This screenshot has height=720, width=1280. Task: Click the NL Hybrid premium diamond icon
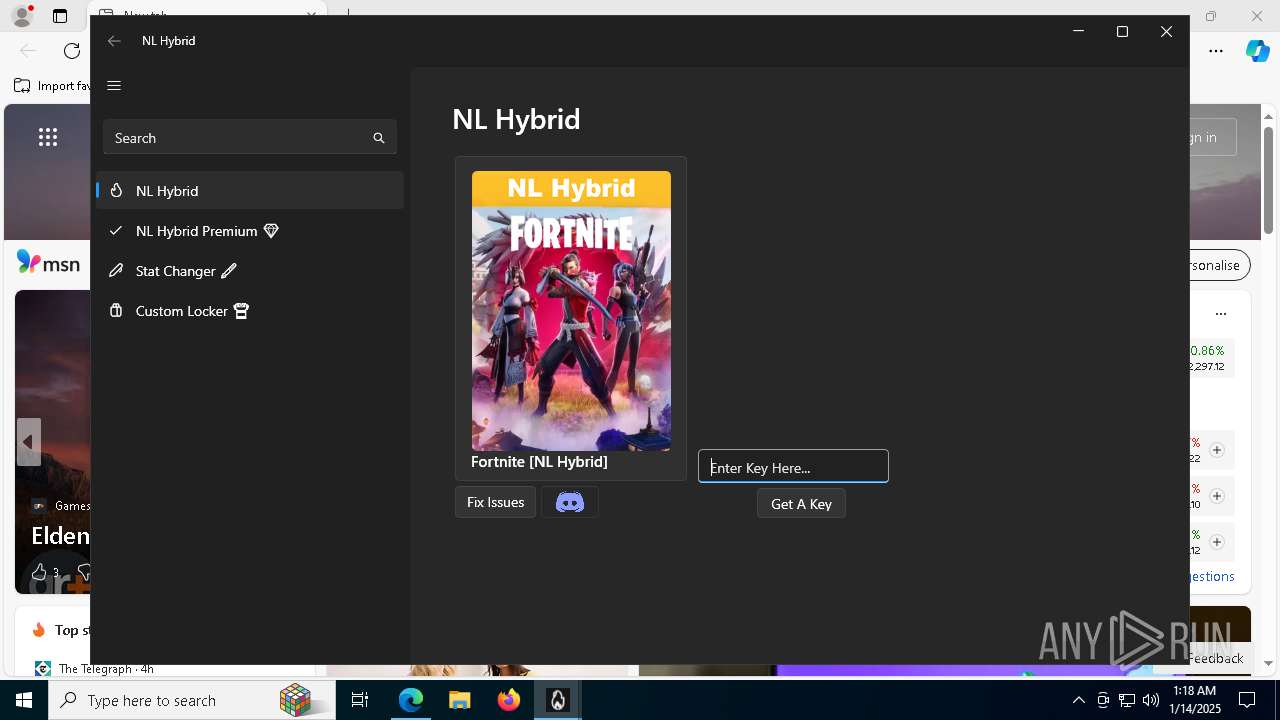coord(271,231)
